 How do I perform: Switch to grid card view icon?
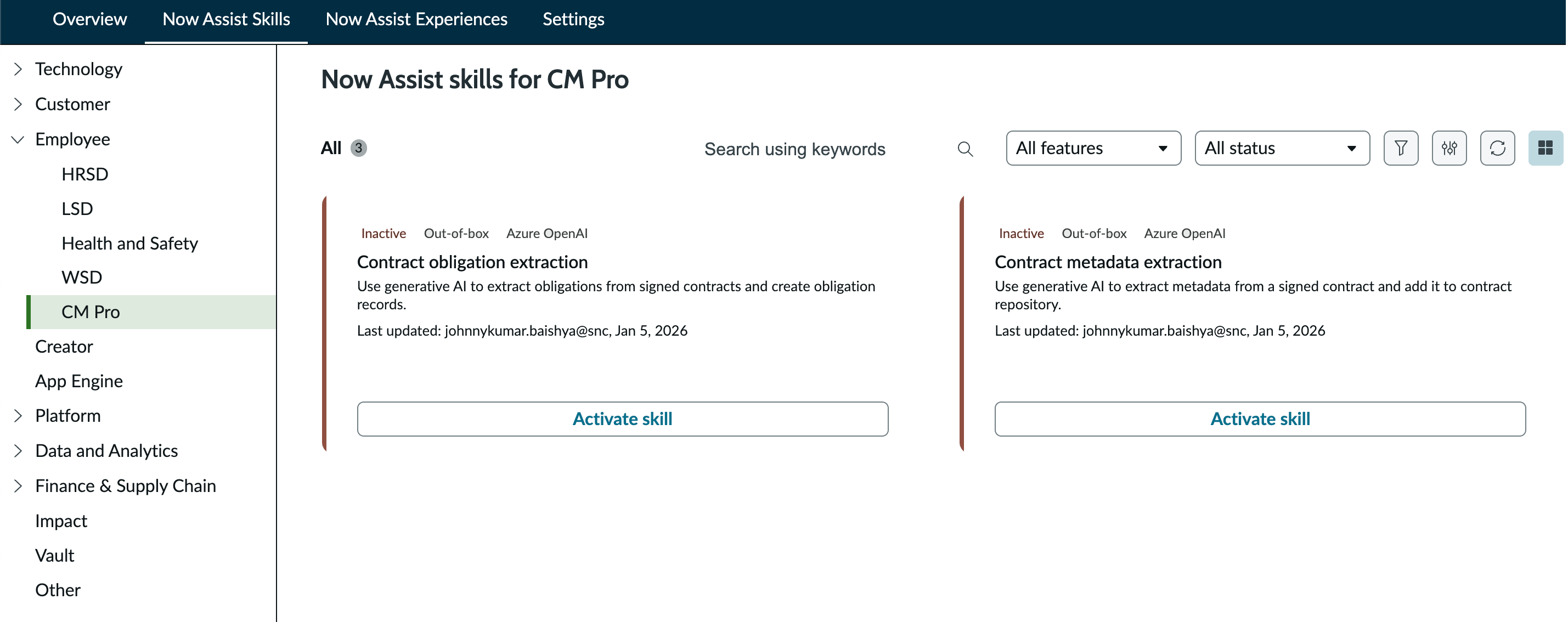tap(1545, 148)
